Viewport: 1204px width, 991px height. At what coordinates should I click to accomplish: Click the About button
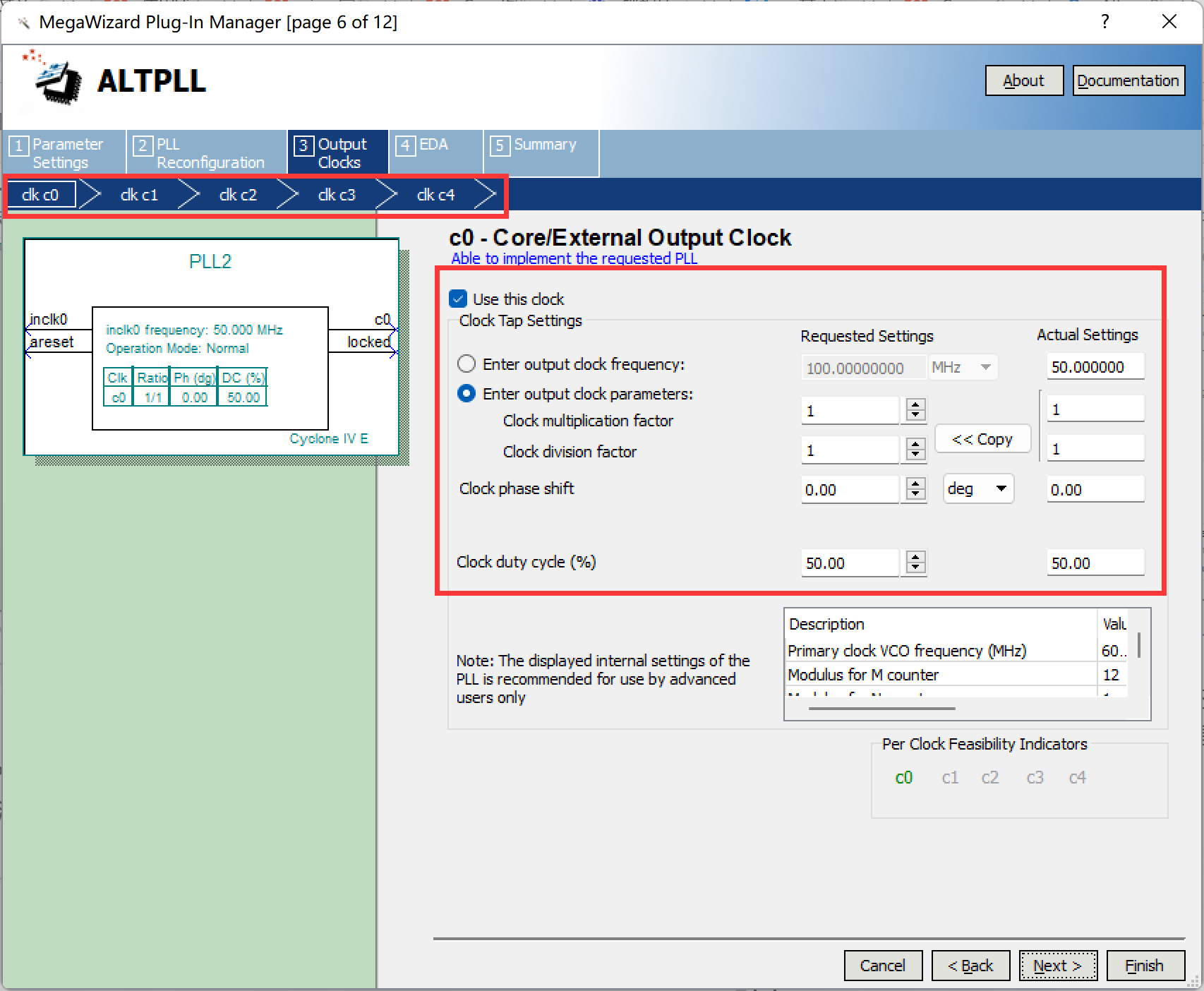pyautogui.click(x=1024, y=80)
